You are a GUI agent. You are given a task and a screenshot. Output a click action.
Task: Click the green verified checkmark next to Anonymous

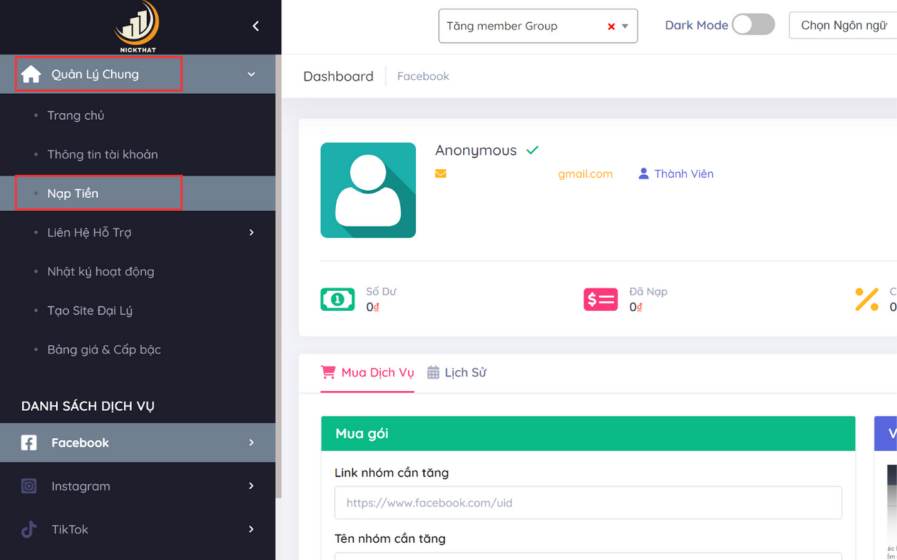coord(533,150)
